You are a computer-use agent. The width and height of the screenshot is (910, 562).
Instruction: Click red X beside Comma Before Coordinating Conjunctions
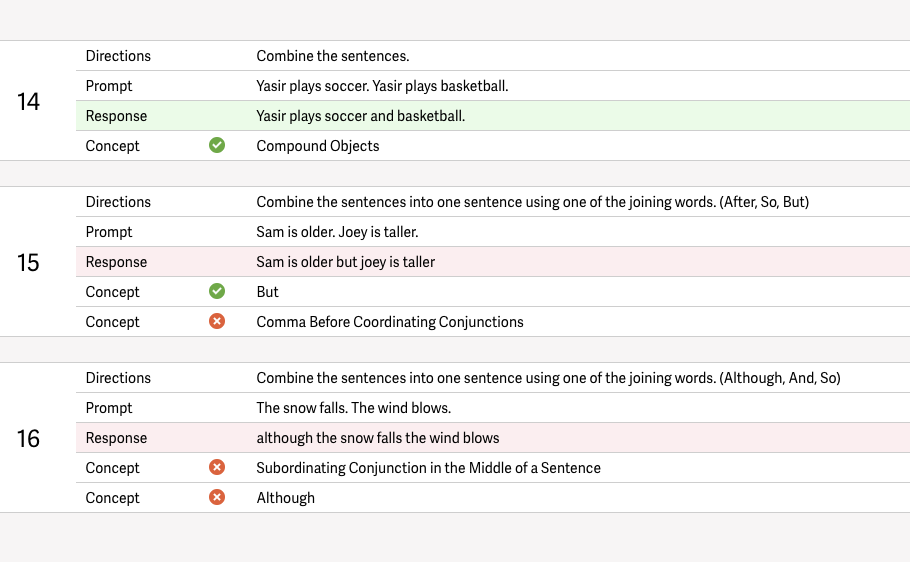coord(217,321)
